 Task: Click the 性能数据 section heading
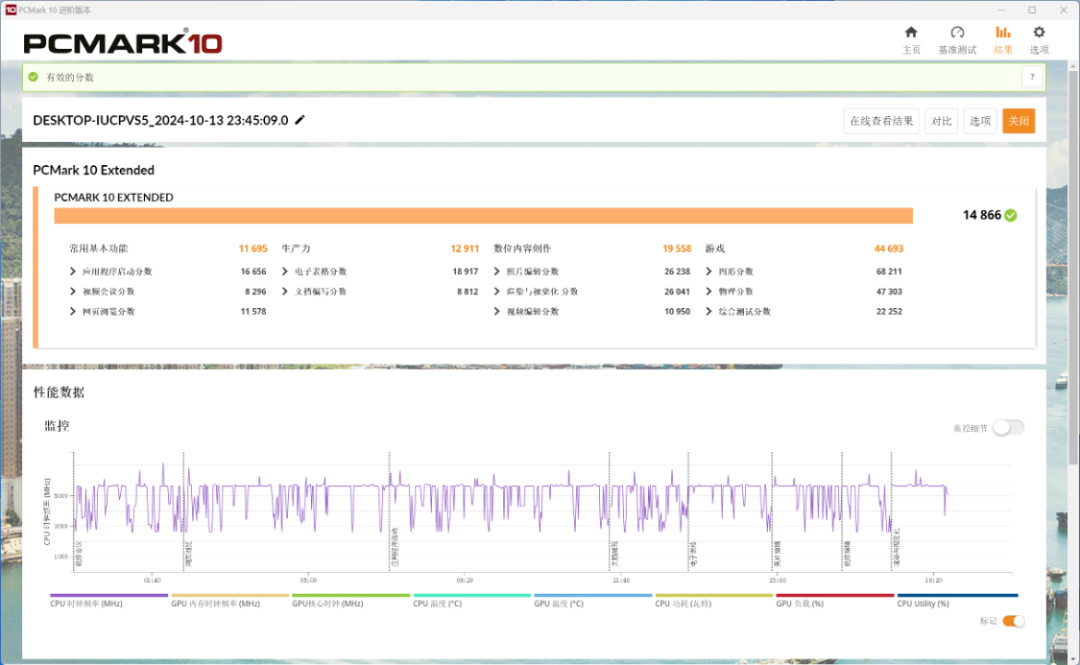pyautogui.click(x=59, y=392)
